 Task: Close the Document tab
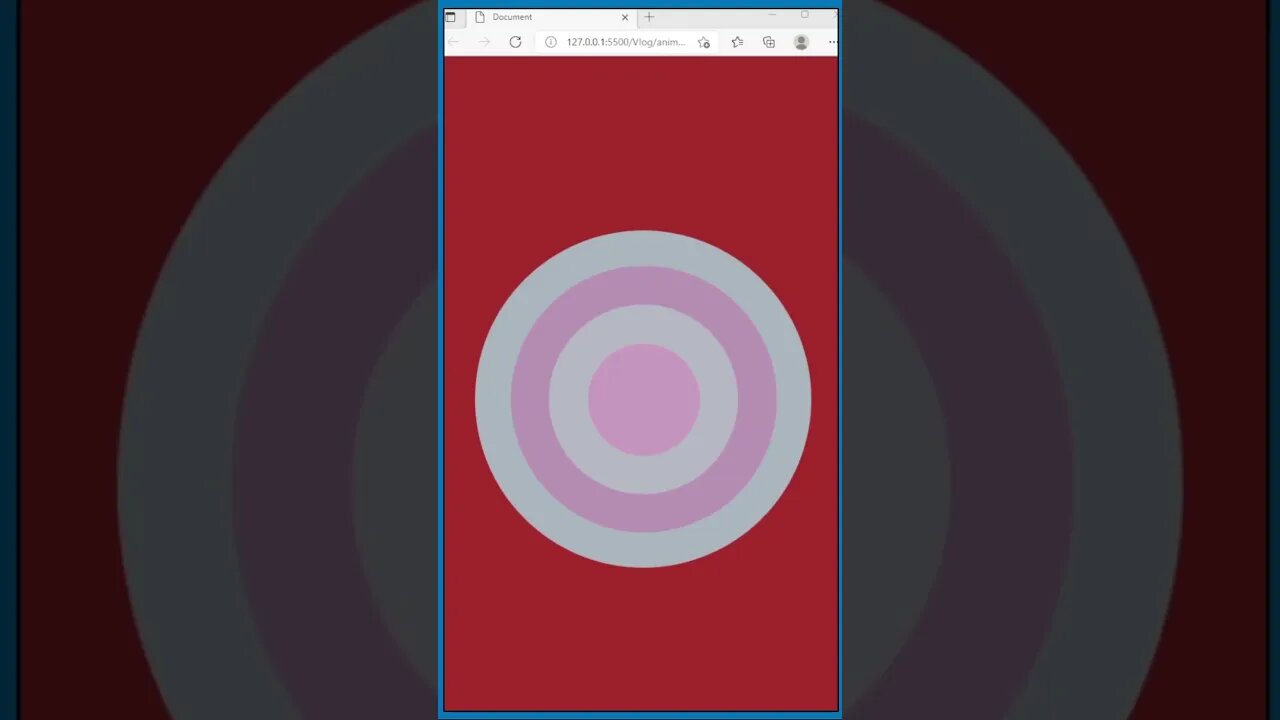coord(625,17)
